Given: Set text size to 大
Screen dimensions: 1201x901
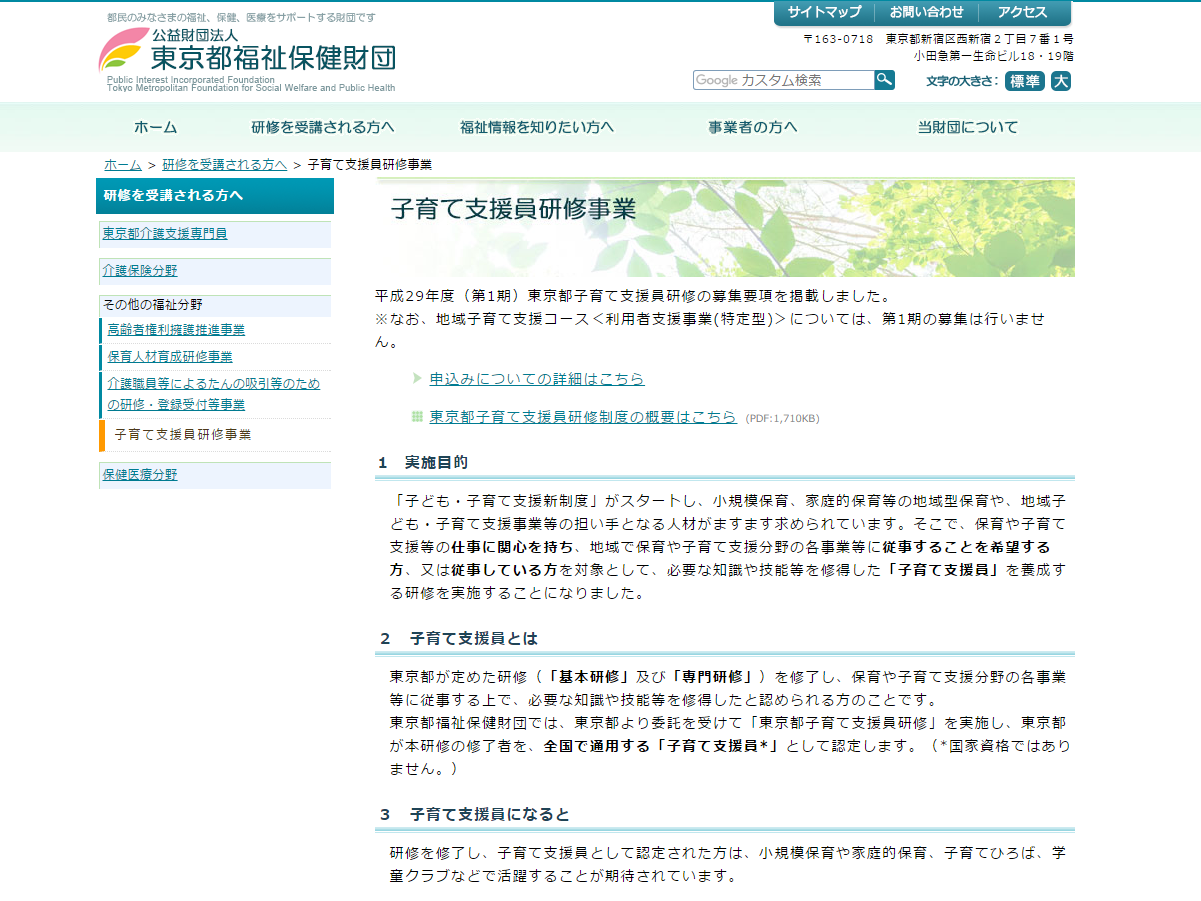Looking at the screenshot, I should point(1061,81).
